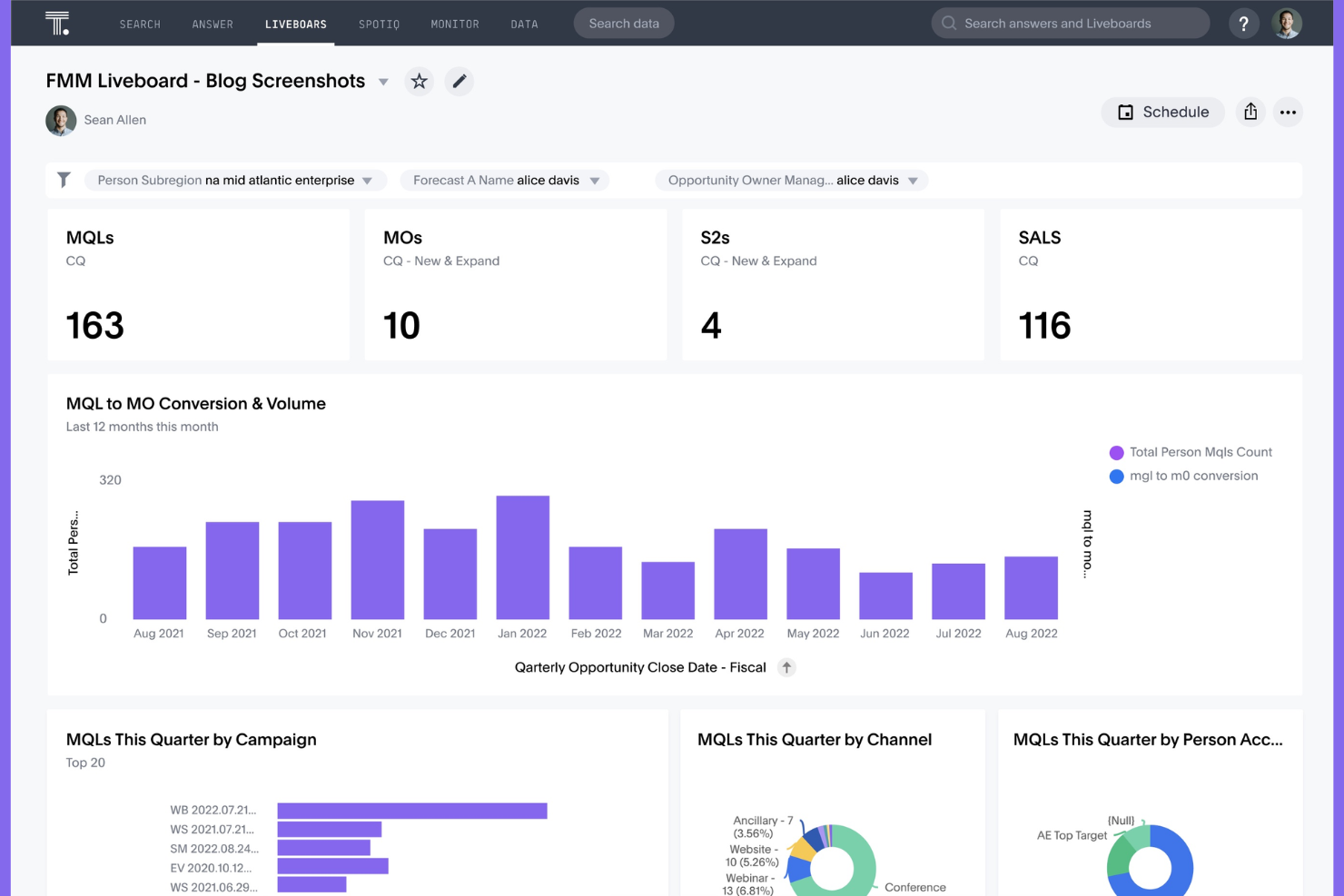Click the Jan 2022 bar in chart
Viewport: 1344px width, 896px height.
[523, 557]
